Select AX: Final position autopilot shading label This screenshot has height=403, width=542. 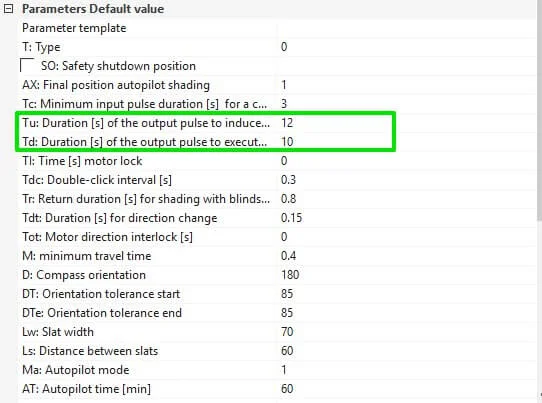coord(116,85)
